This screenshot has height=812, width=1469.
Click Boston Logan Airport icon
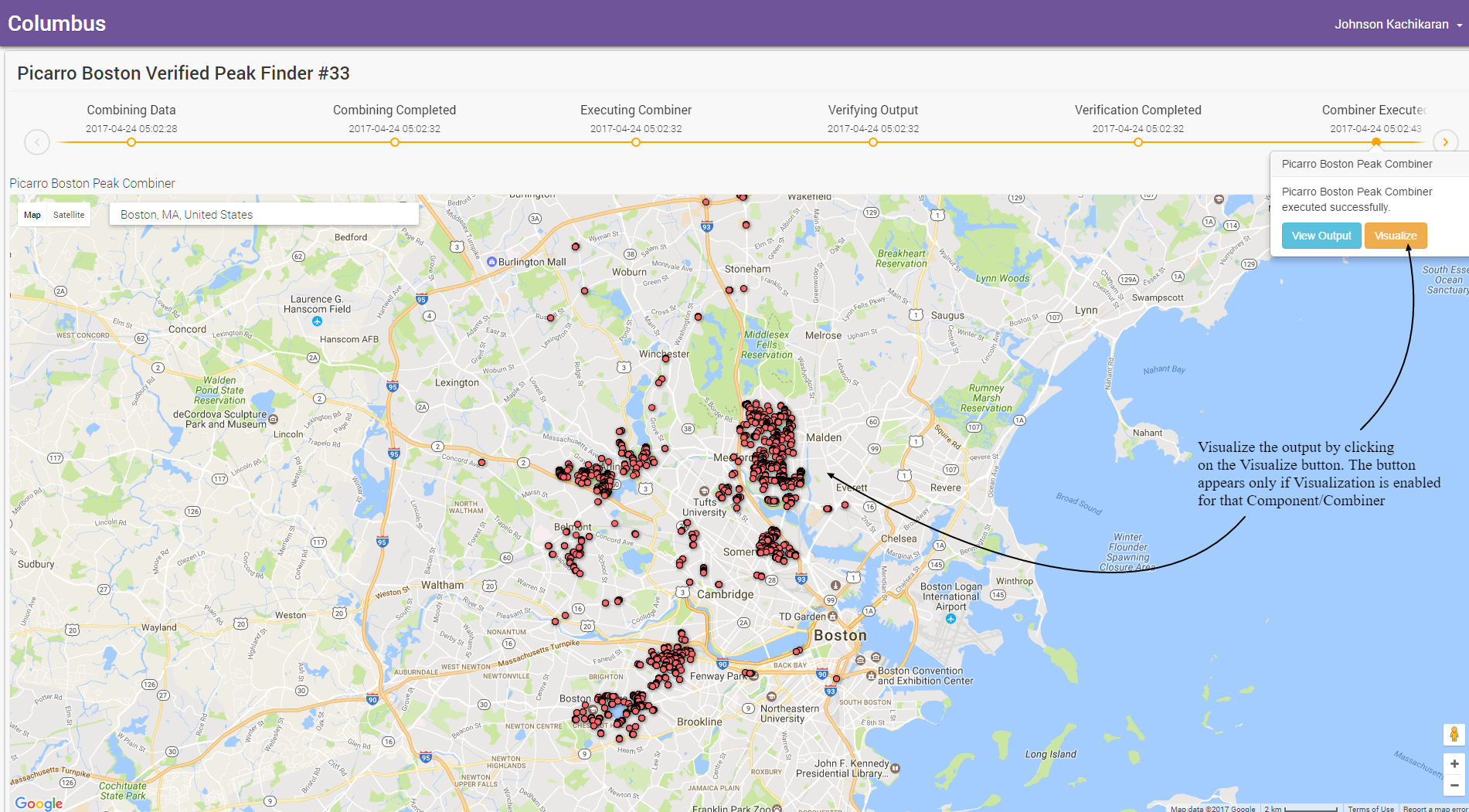pyautogui.click(x=950, y=619)
